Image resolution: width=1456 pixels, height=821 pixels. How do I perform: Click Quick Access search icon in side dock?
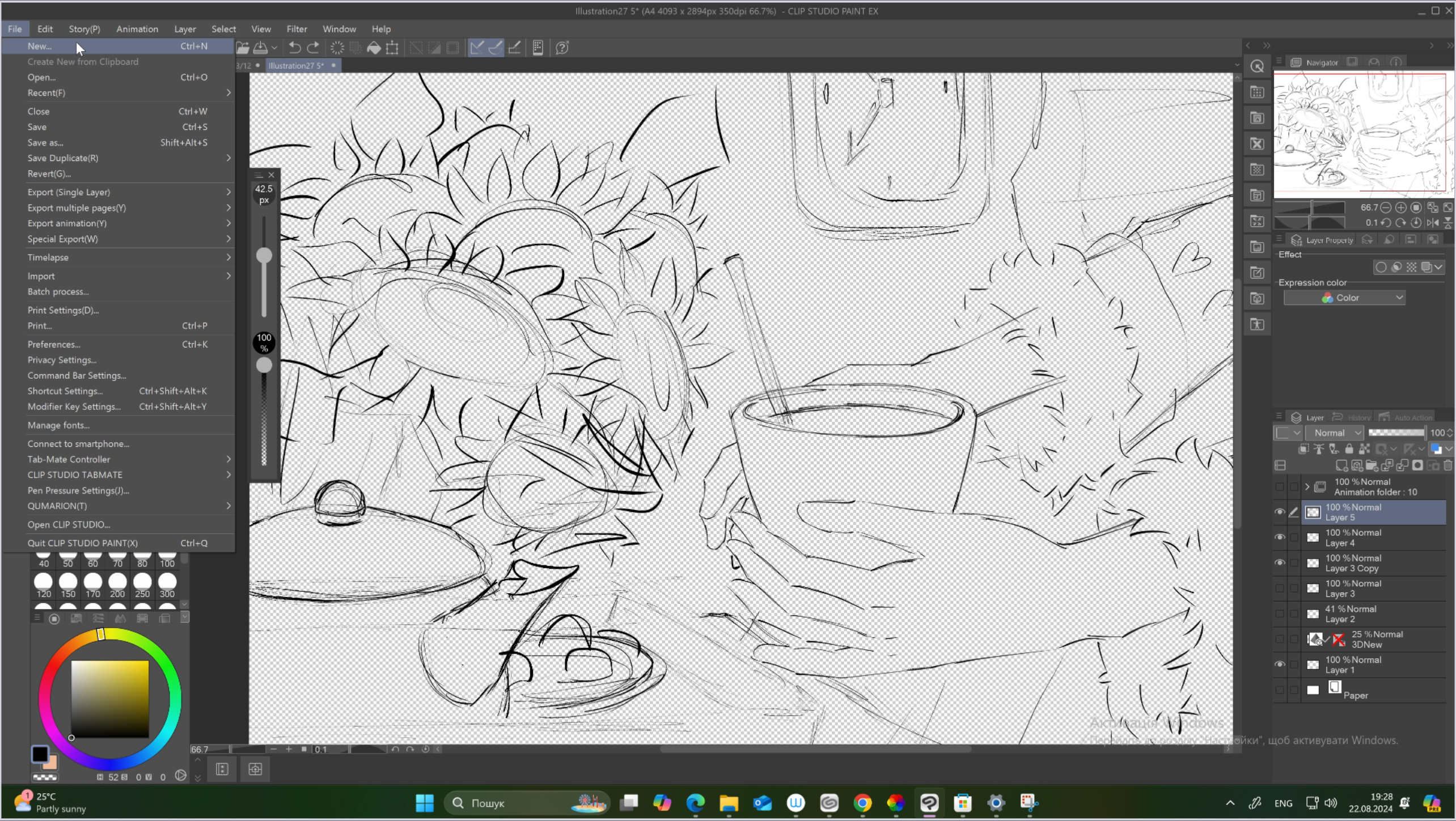(1257, 66)
